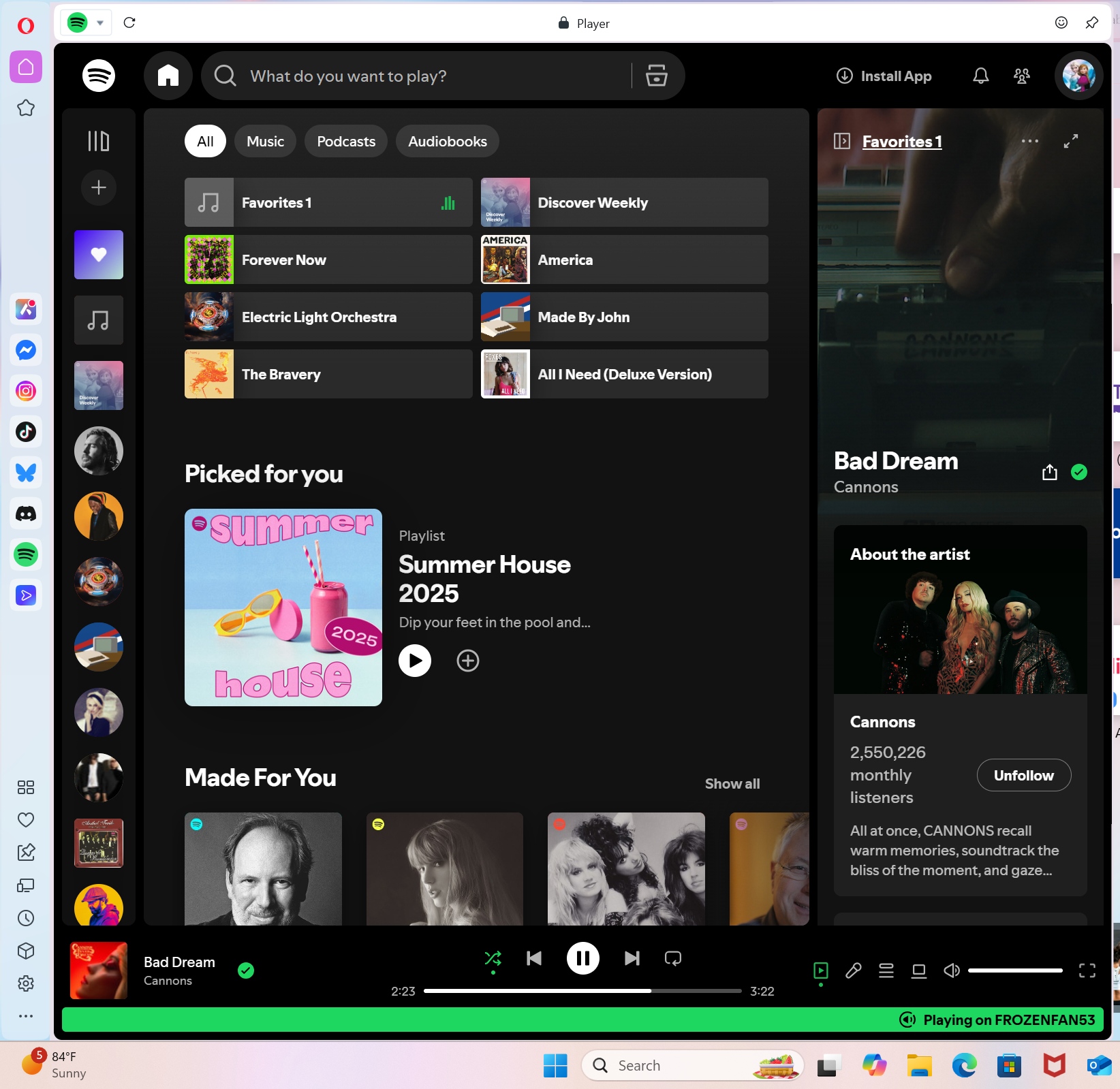Expand Now Playing view to full screen
The image size is (1120, 1089).
point(1071,141)
